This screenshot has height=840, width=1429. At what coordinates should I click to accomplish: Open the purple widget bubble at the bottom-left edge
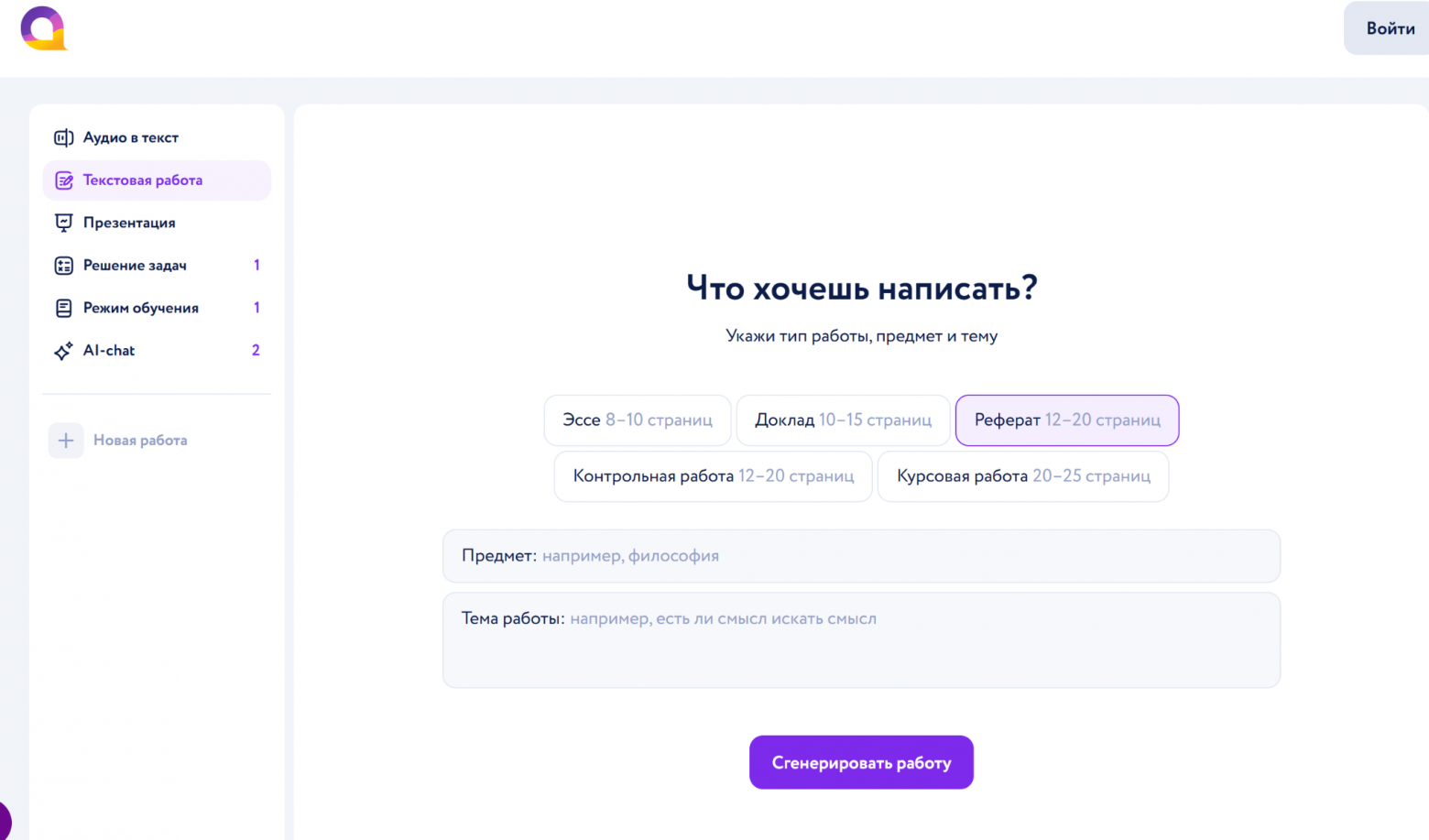click(x=4, y=821)
